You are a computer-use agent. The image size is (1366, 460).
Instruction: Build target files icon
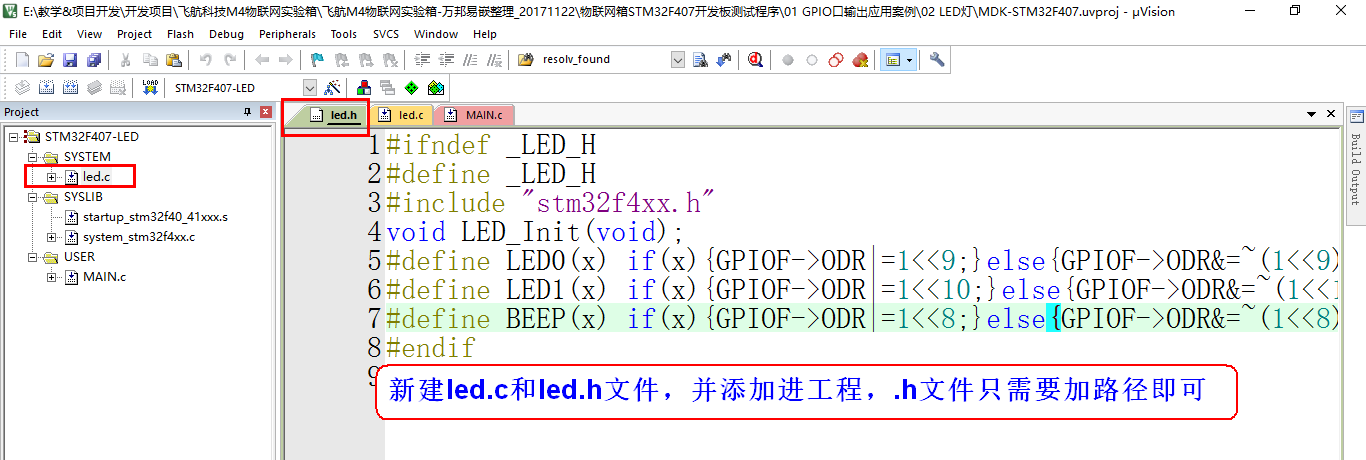[x=46, y=88]
